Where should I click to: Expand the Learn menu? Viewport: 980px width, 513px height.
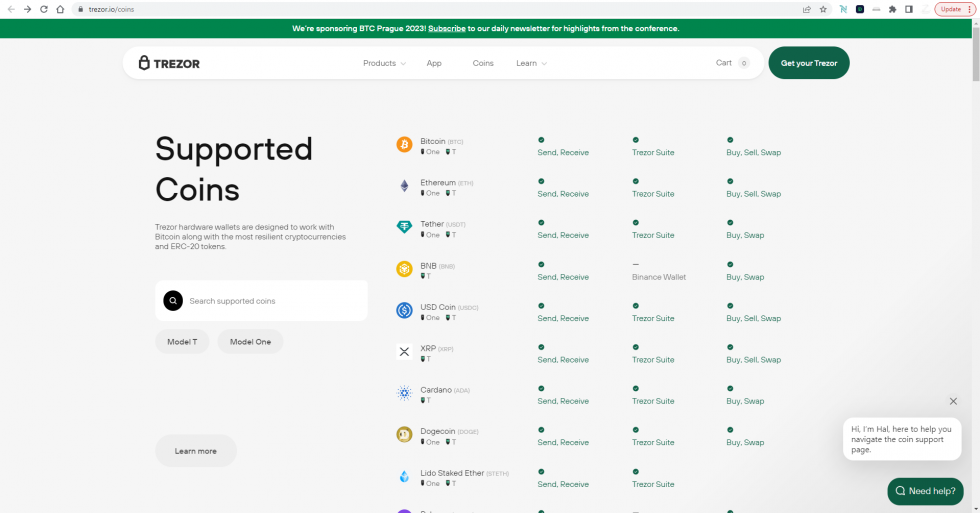531,63
